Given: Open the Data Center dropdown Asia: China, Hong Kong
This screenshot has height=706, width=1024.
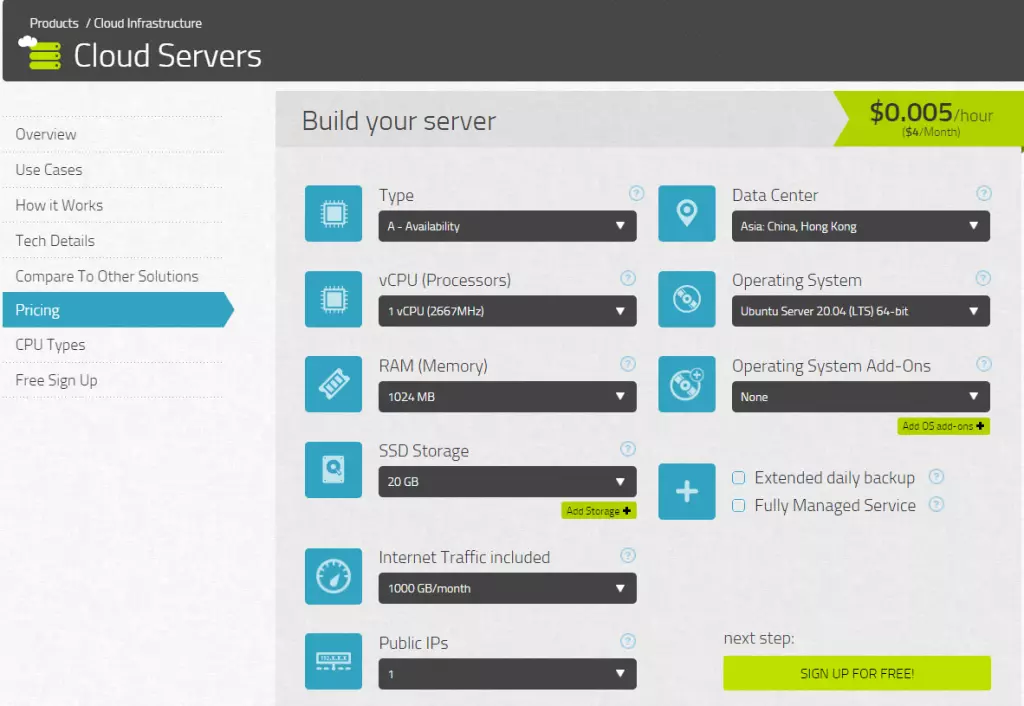Looking at the screenshot, I should click(x=861, y=226).
